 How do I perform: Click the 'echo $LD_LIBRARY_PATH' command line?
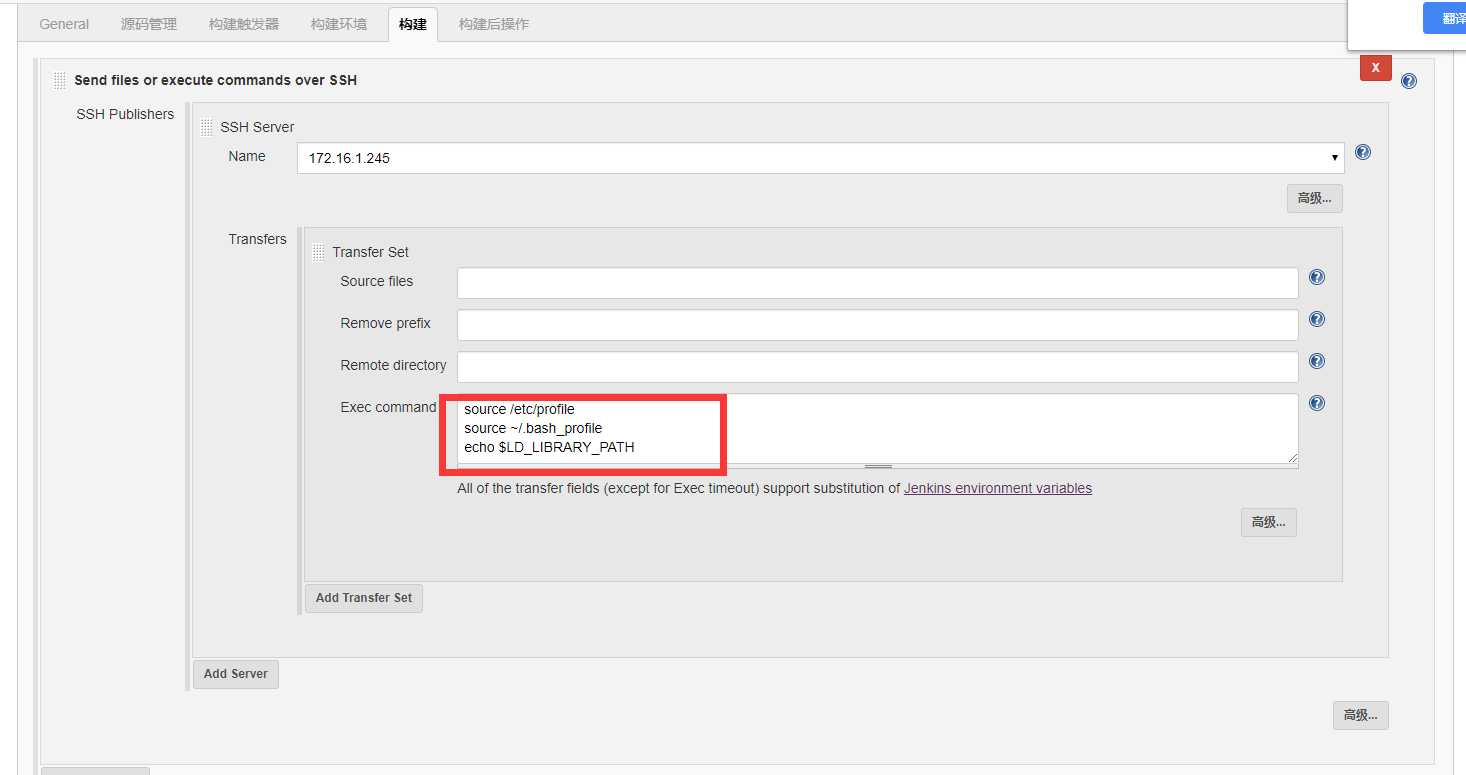click(x=549, y=447)
